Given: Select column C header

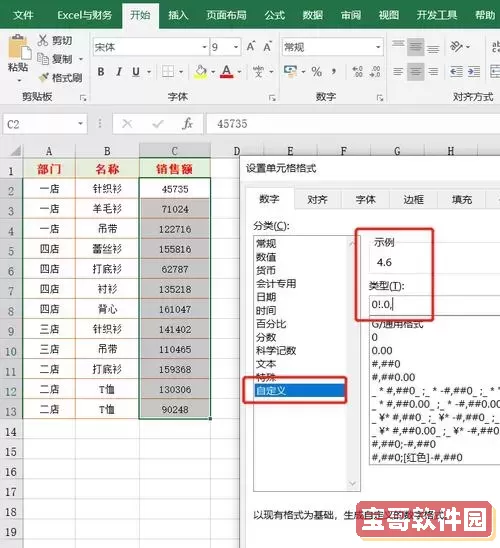Looking at the screenshot, I should click(x=175, y=151).
